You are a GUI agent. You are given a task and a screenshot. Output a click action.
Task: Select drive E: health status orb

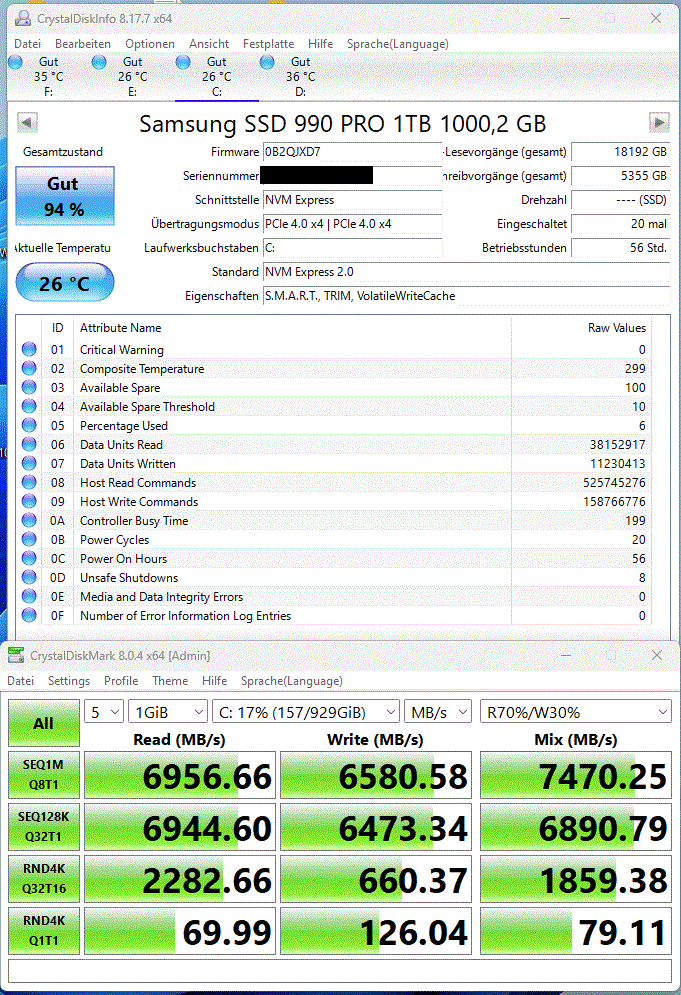[x=99, y=62]
